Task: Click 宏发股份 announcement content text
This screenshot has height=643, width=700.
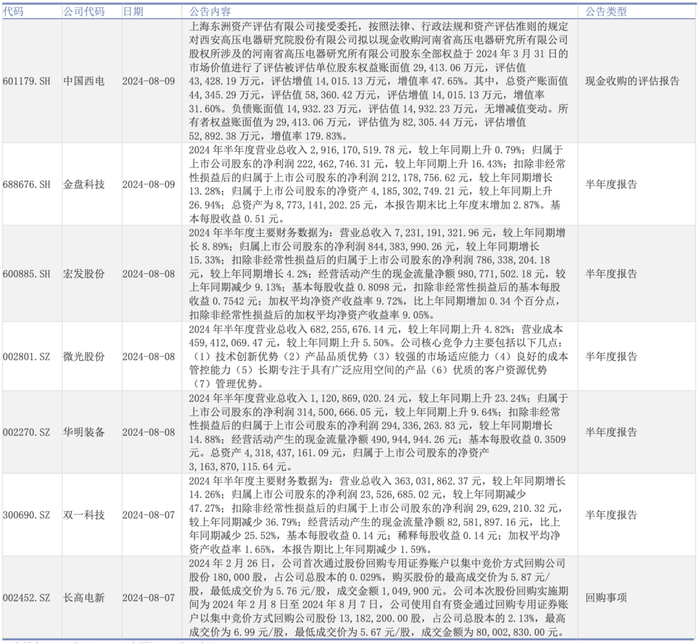Action: pyautogui.click(x=378, y=274)
